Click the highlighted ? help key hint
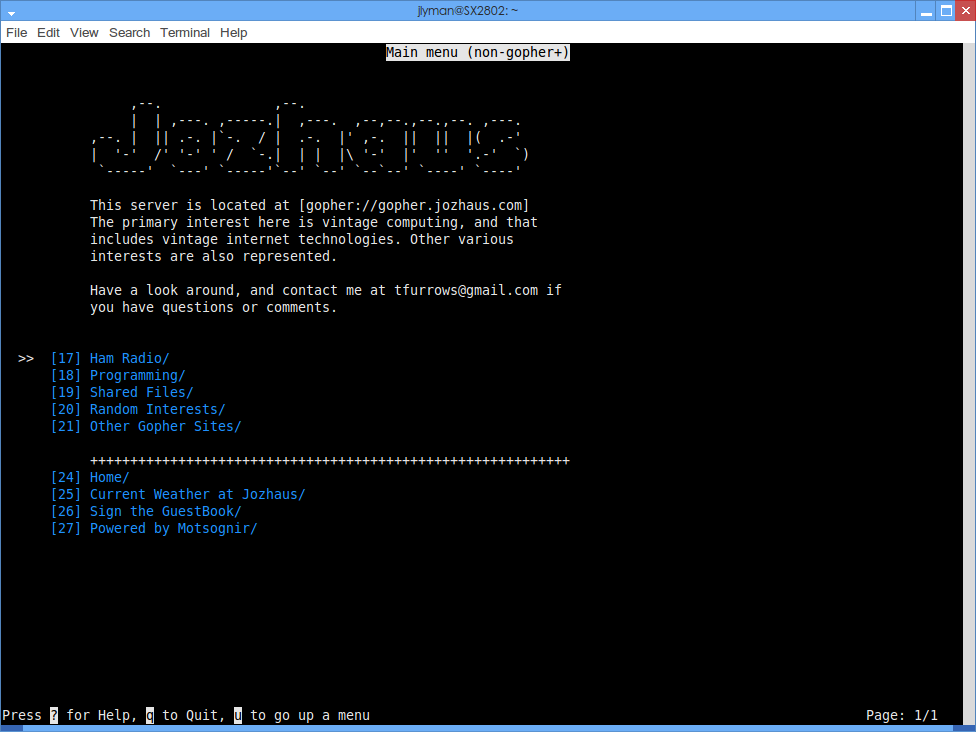976x732 pixels. click(54, 715)
